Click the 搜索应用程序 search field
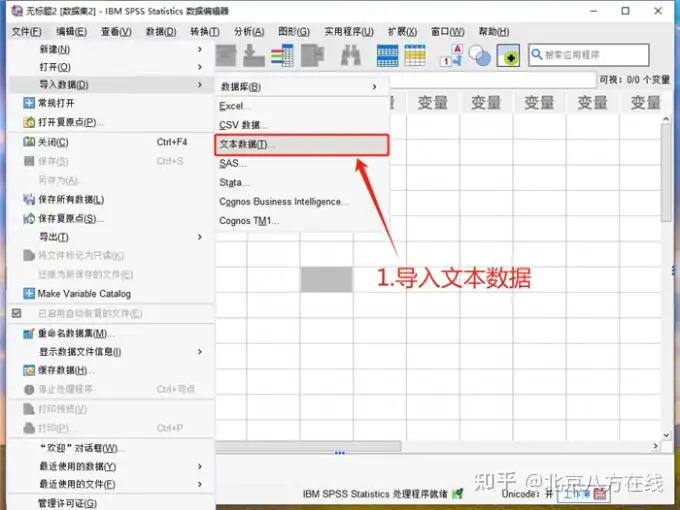 tap(588, 55)
